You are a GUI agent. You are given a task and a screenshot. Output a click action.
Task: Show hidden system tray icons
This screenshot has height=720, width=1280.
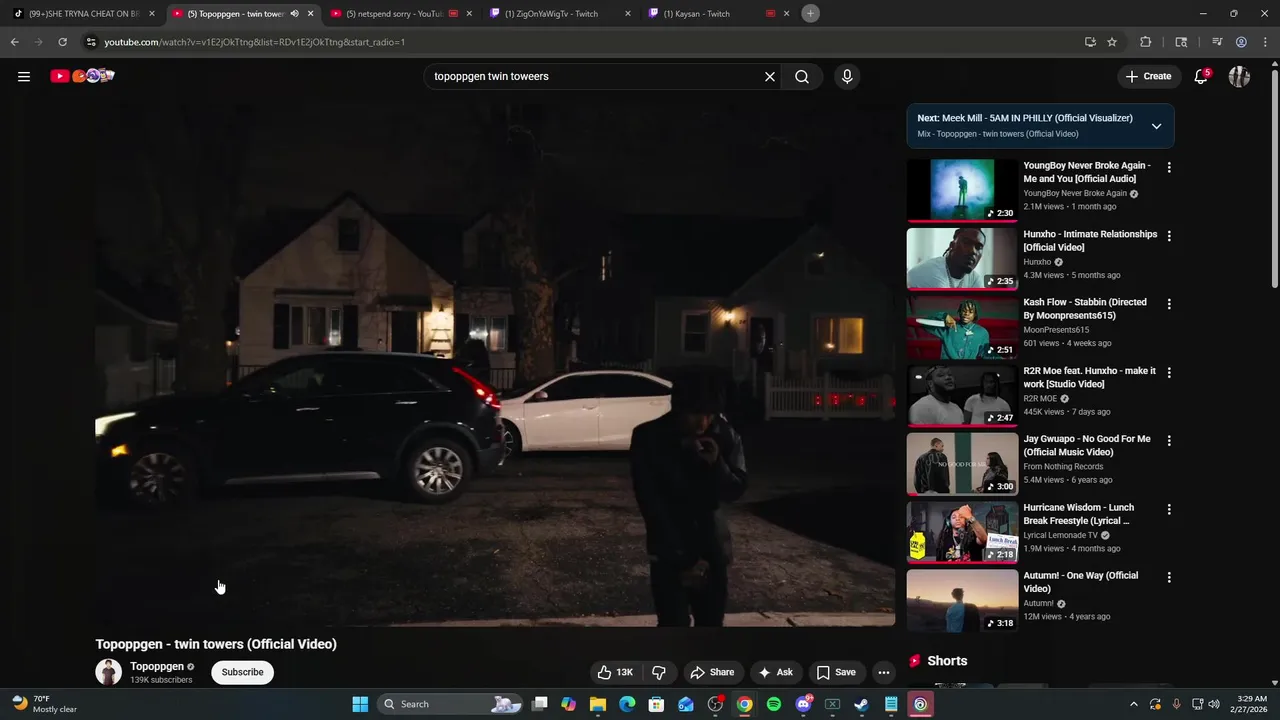[1133, 704]
